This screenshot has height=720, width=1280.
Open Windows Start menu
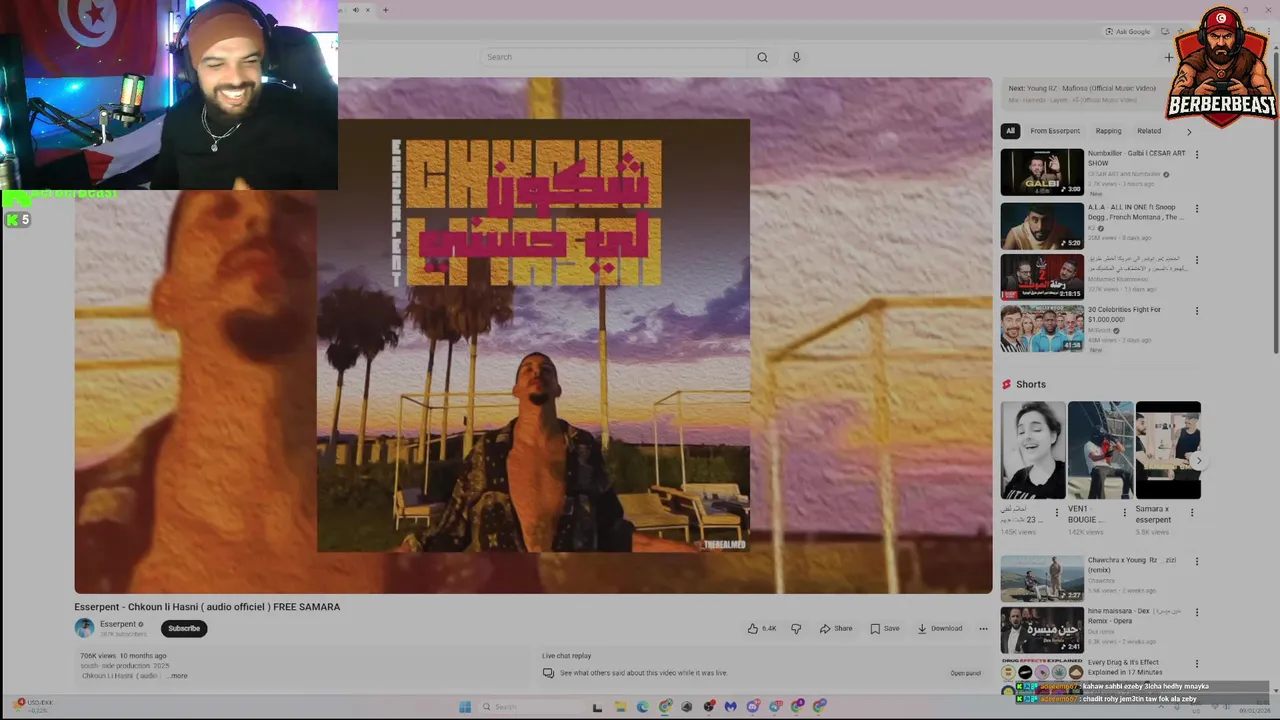coord(465,707)
